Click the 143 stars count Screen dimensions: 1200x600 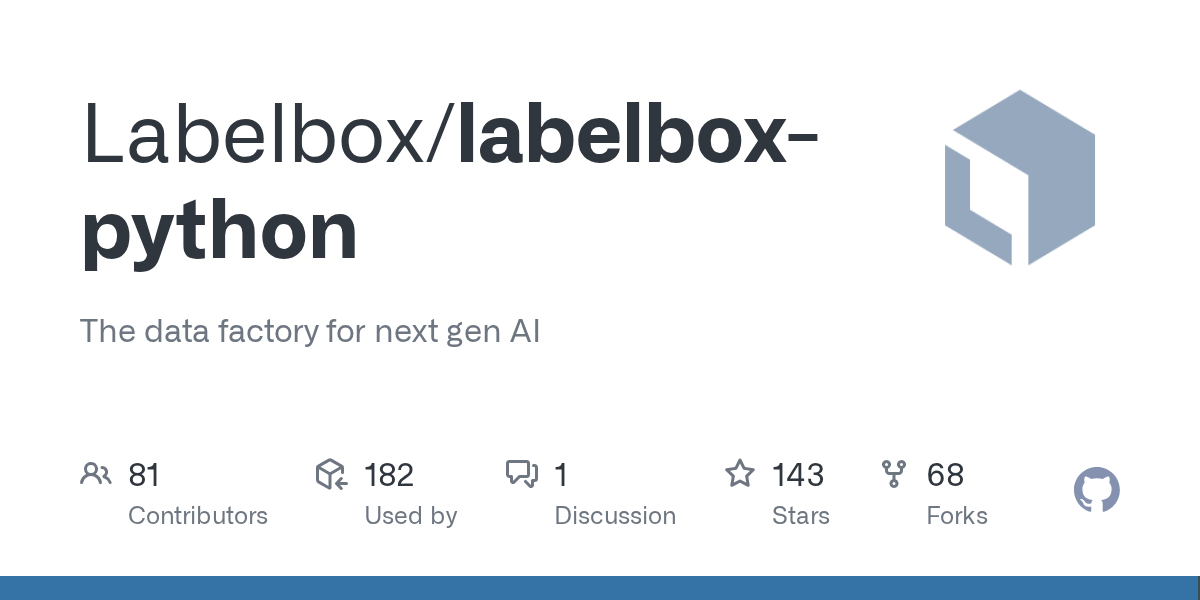pyautogui.click(x=798, y=475)
